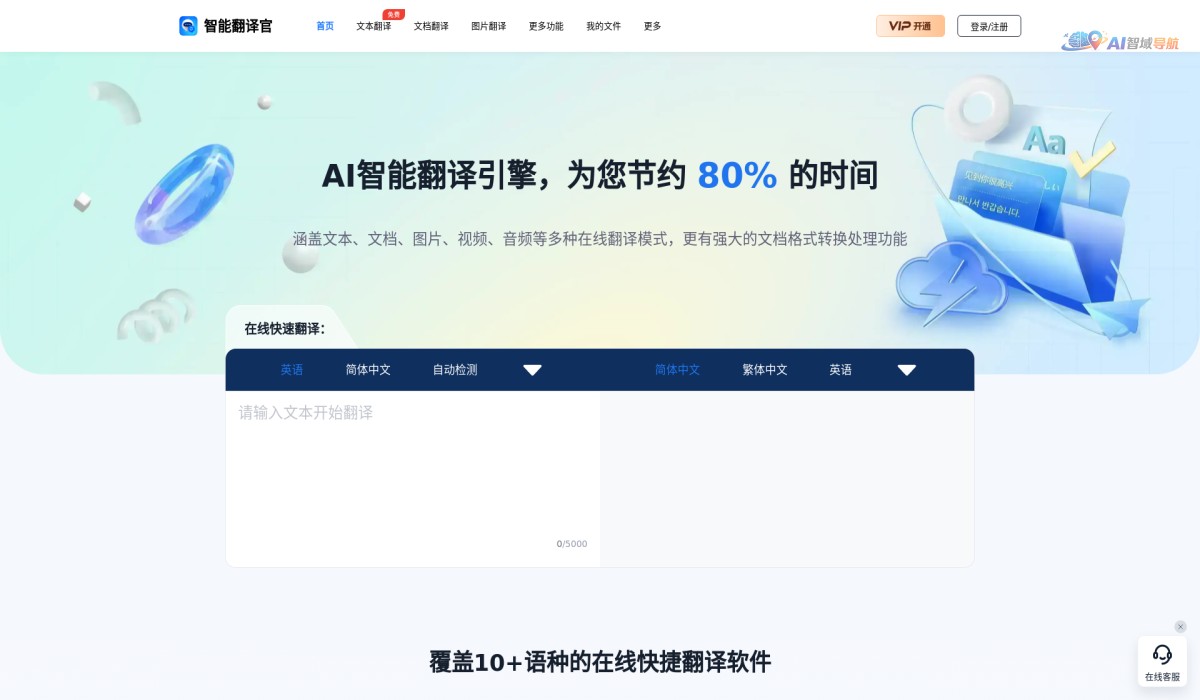This screenshot has height=700, width=1200.
Task: Select 英语 as the target language
Action: pyautogui.click(x=840, y=369)
